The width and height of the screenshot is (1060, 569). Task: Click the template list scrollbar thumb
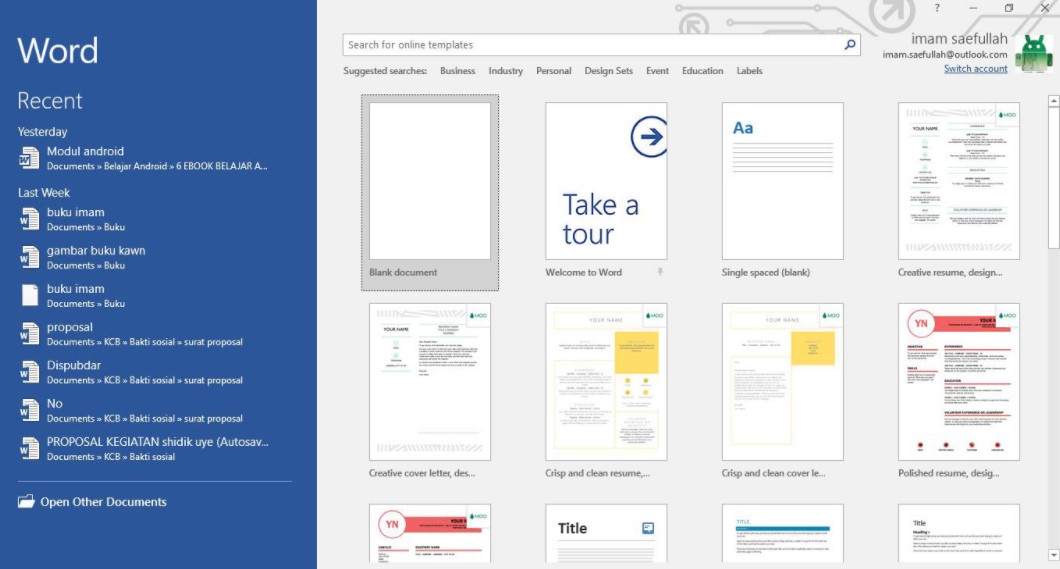click(1053, 177)
